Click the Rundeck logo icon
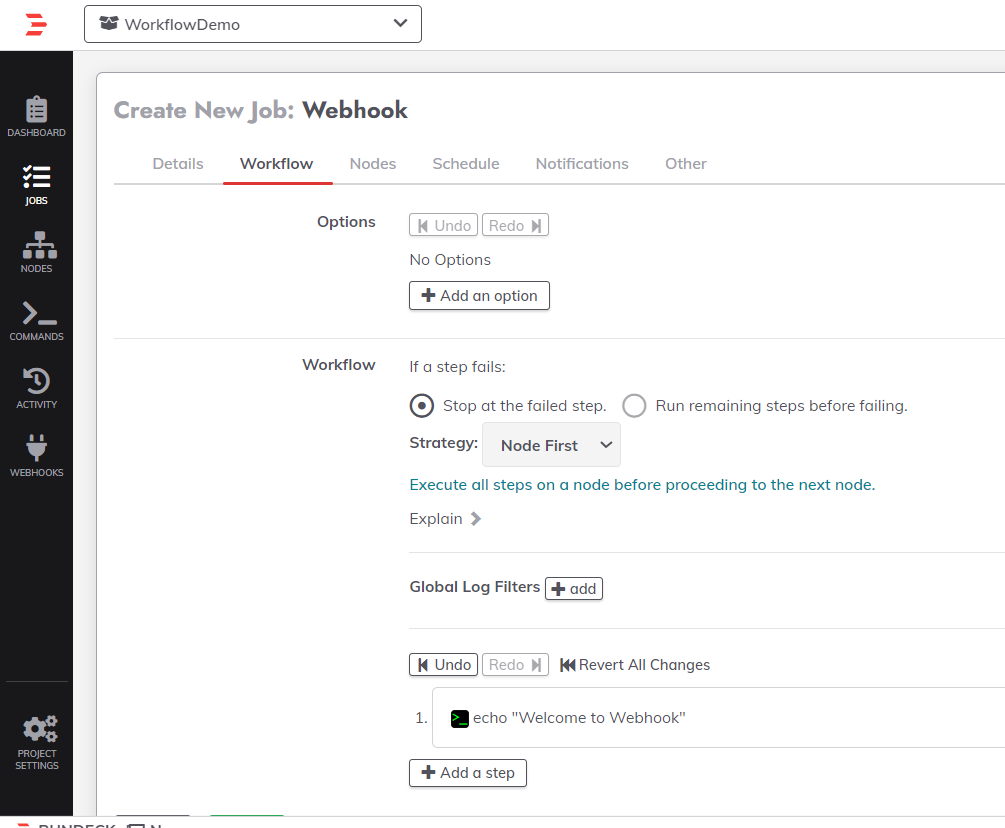 [x=36, y=25]
